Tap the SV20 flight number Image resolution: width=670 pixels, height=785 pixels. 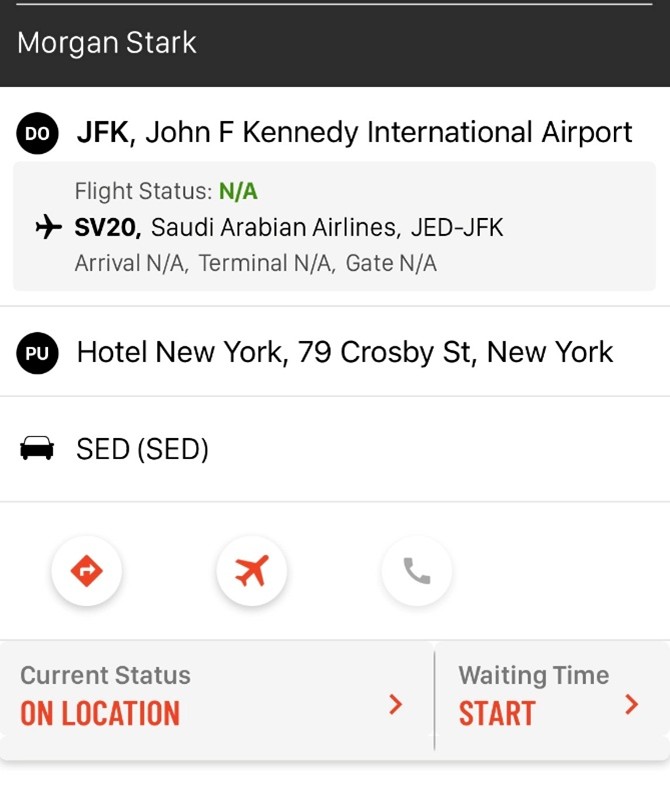coord(107,228)
